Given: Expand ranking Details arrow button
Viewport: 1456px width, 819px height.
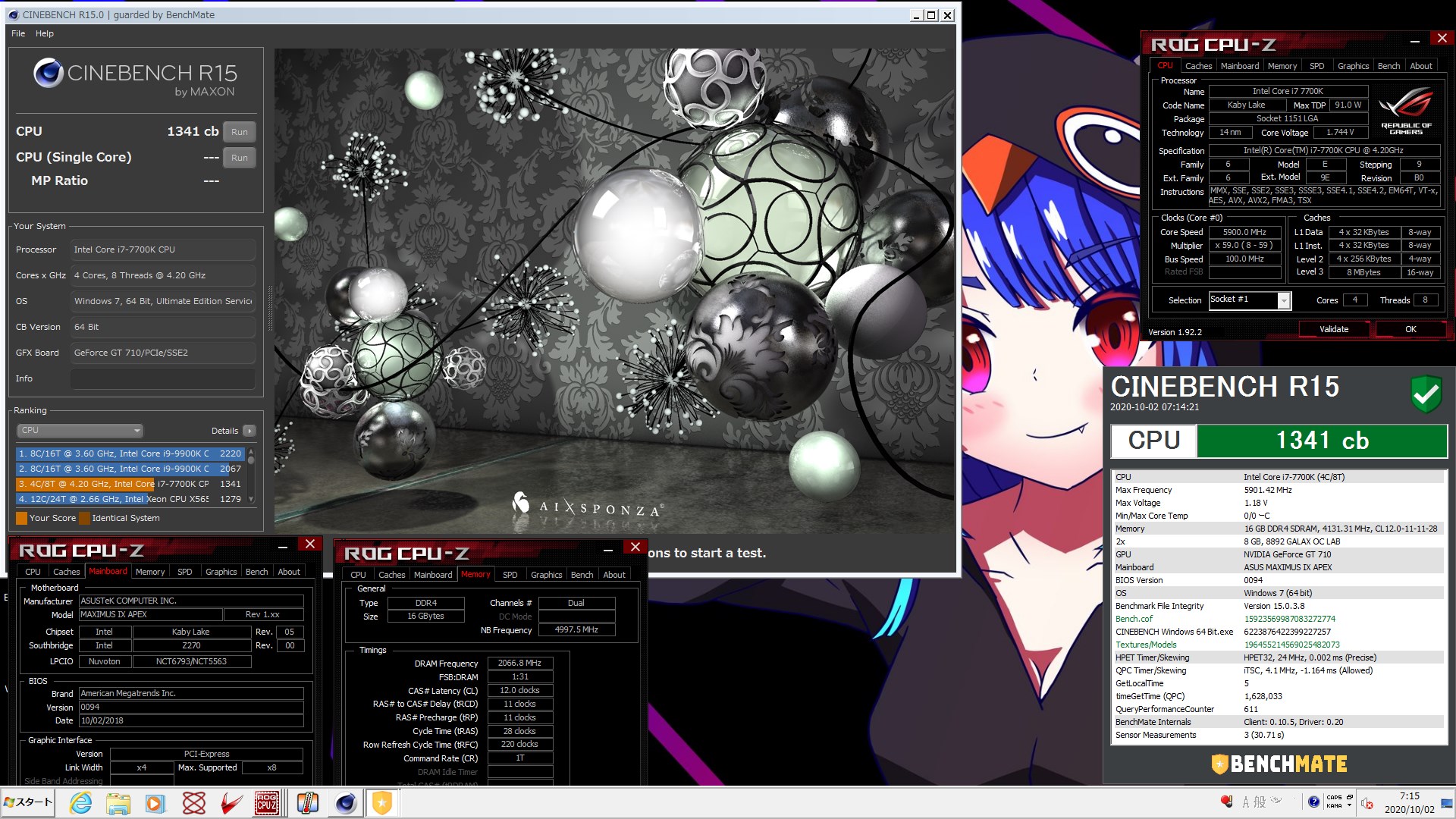Looking at the screenshot, I should pos(249,431).
